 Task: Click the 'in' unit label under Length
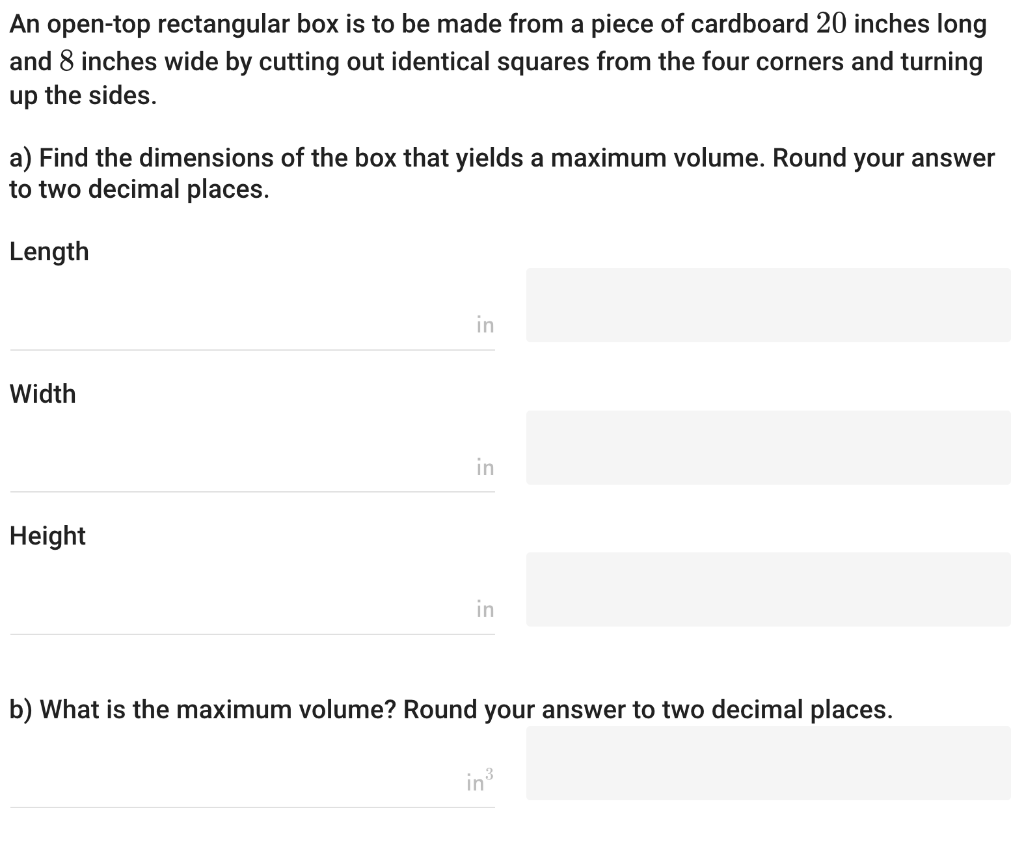pos(484,324)
